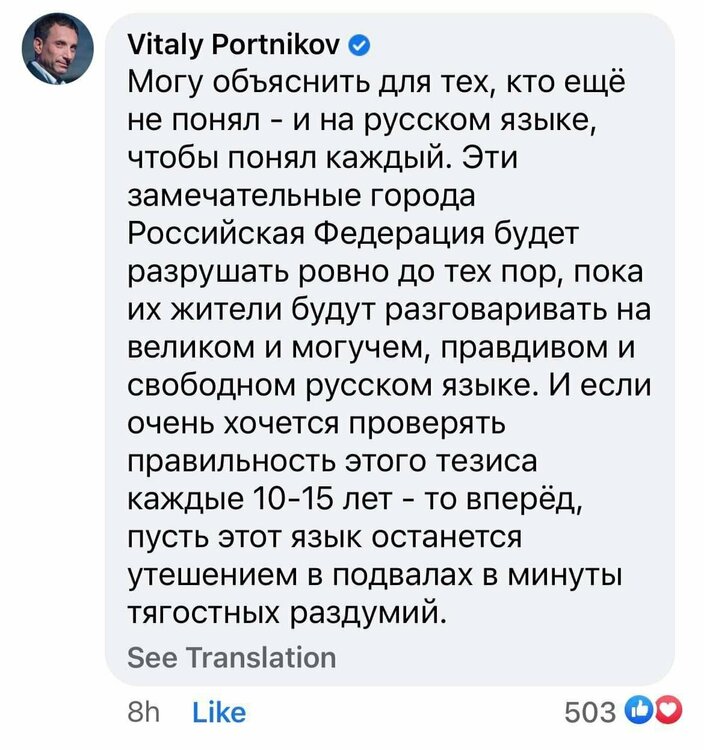This screenshot has height=750, width=704.
Task: Click the Vitaly Portnikov author name
Action: click(x=234, y=44)
